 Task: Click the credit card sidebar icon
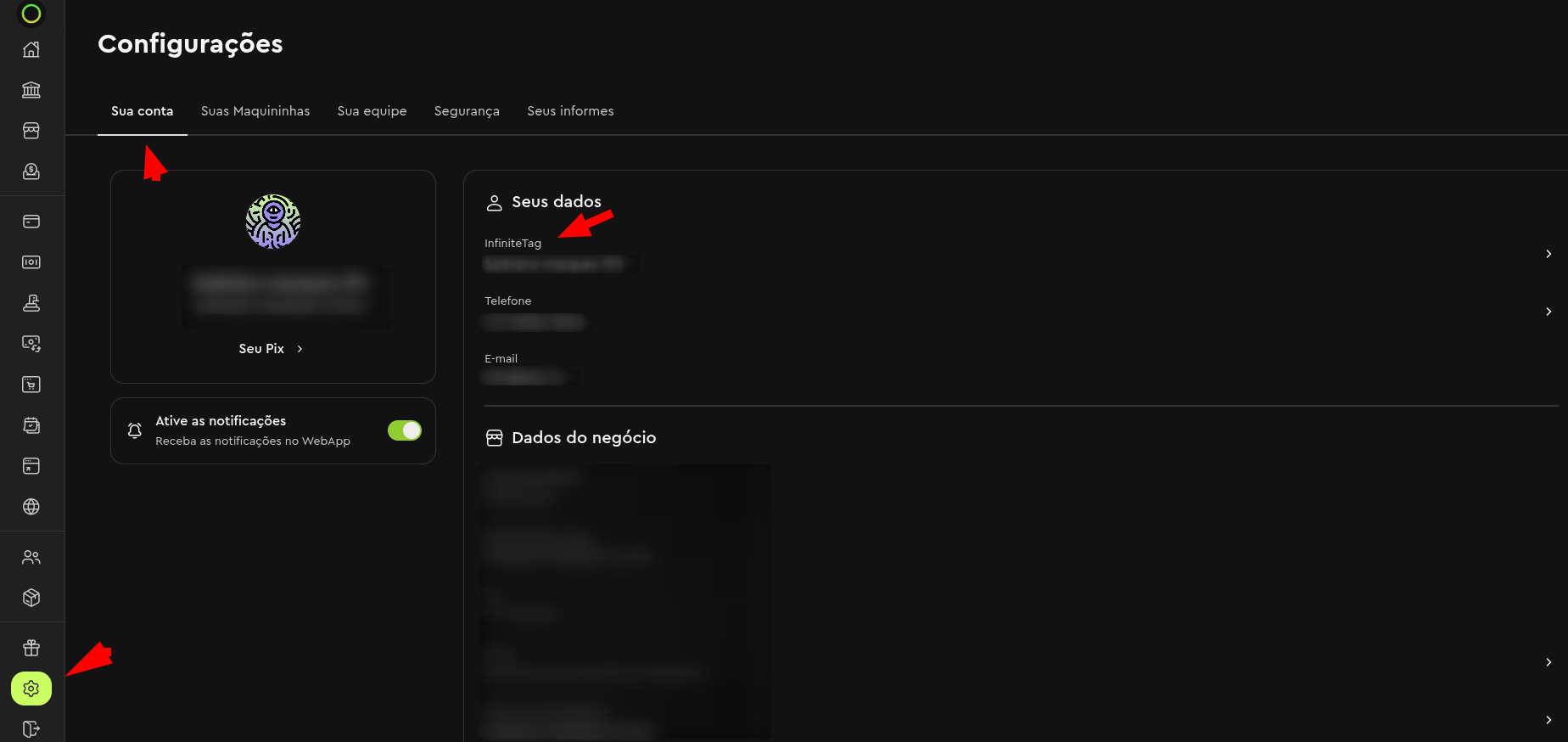tap(31, 222)
